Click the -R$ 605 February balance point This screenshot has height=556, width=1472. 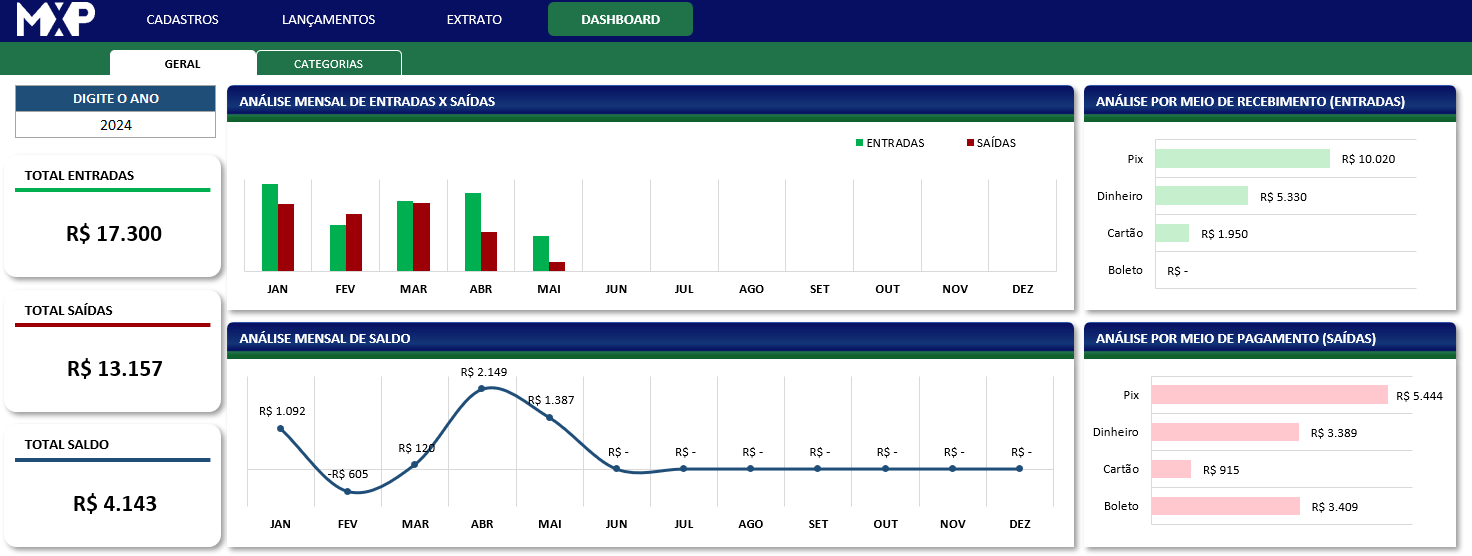click(x=348, y=491)
